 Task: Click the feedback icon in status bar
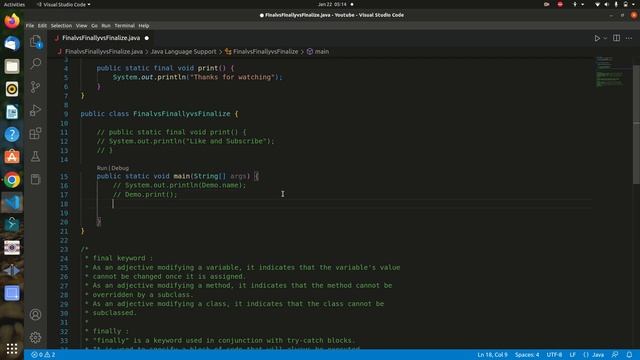[x=614, y=355]
